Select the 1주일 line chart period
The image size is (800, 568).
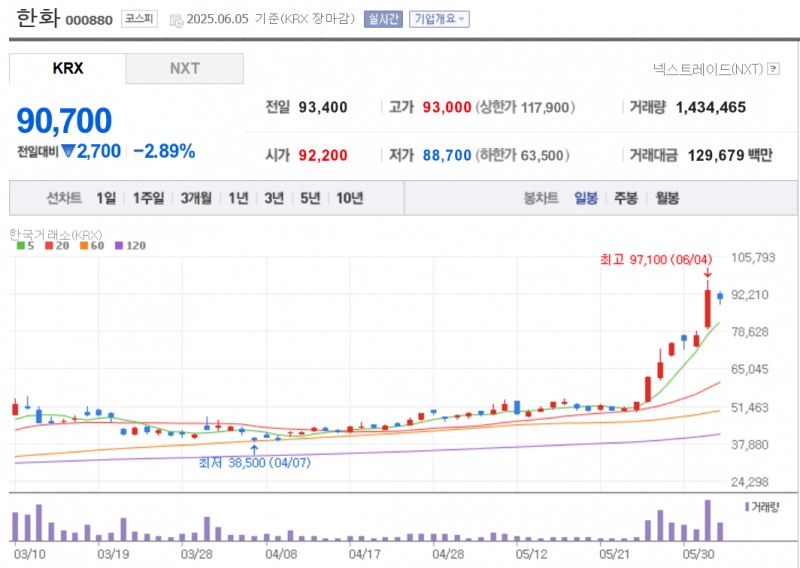pos(148,198)
